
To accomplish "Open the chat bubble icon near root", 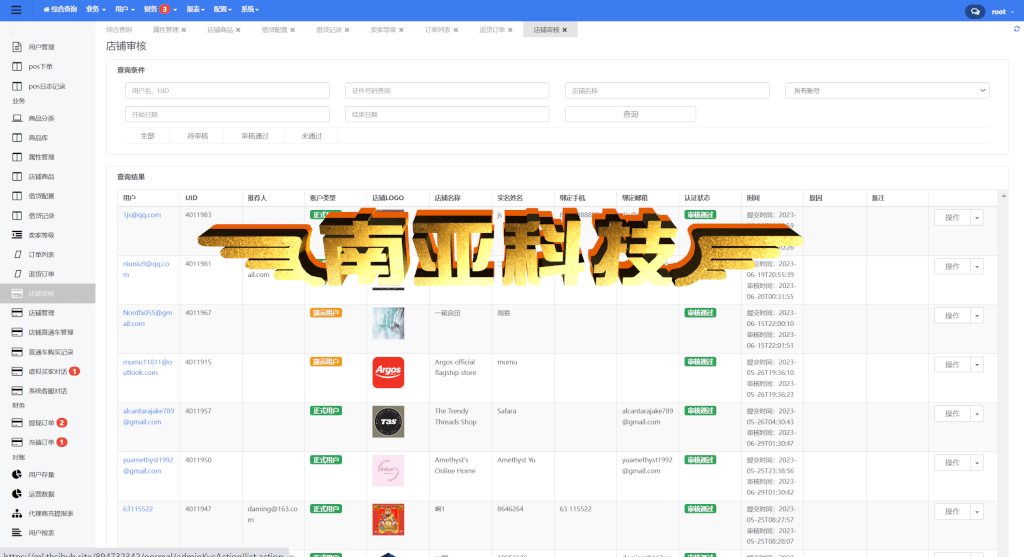I will pyautogui.click(x=974, y=11).
